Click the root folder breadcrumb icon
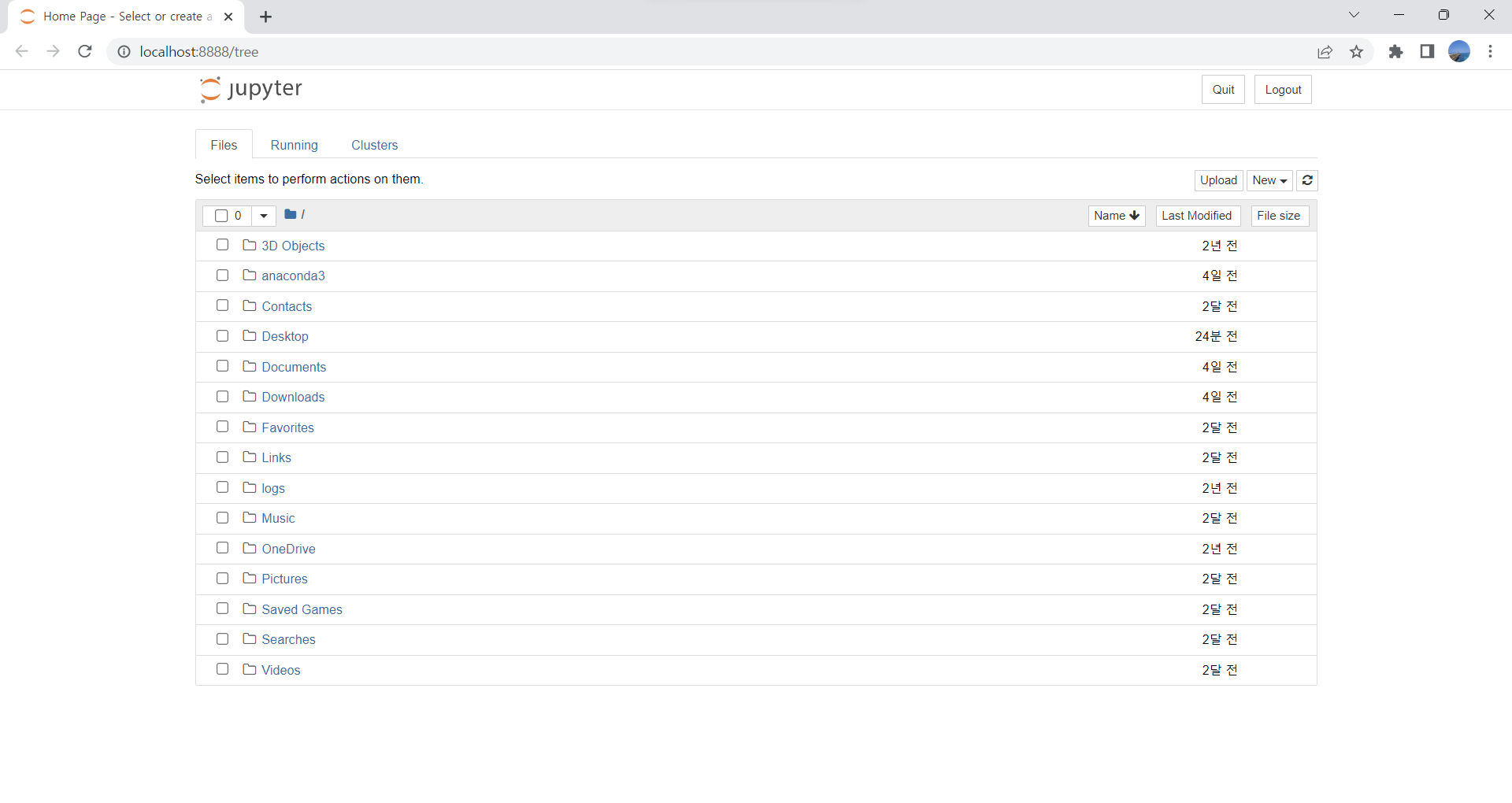1512x803 pixels. [x=291, y=214]
